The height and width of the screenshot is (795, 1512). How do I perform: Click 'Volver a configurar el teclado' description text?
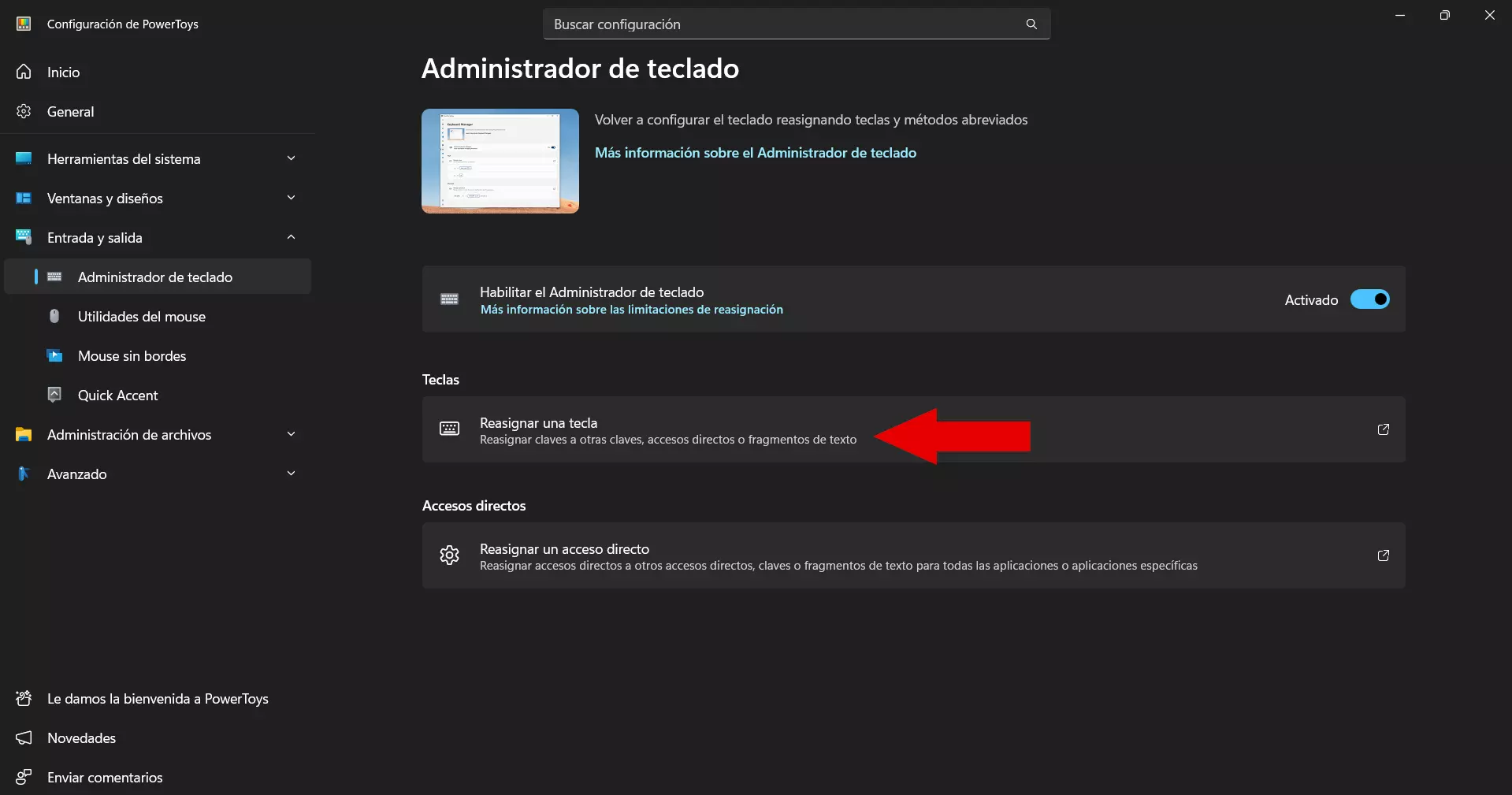(811, 120)
